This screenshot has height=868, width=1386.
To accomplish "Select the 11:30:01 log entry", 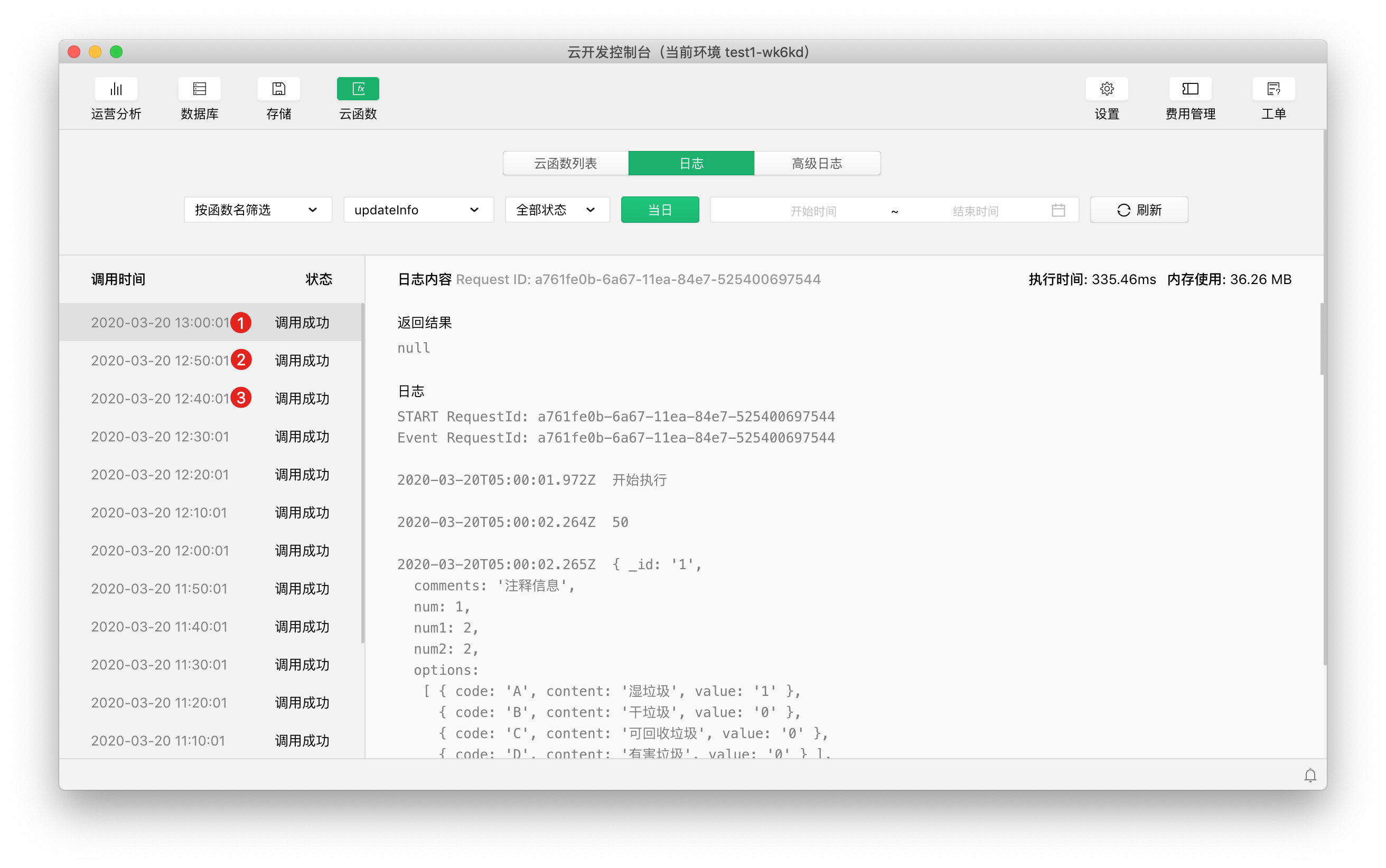I will (160, 665).
